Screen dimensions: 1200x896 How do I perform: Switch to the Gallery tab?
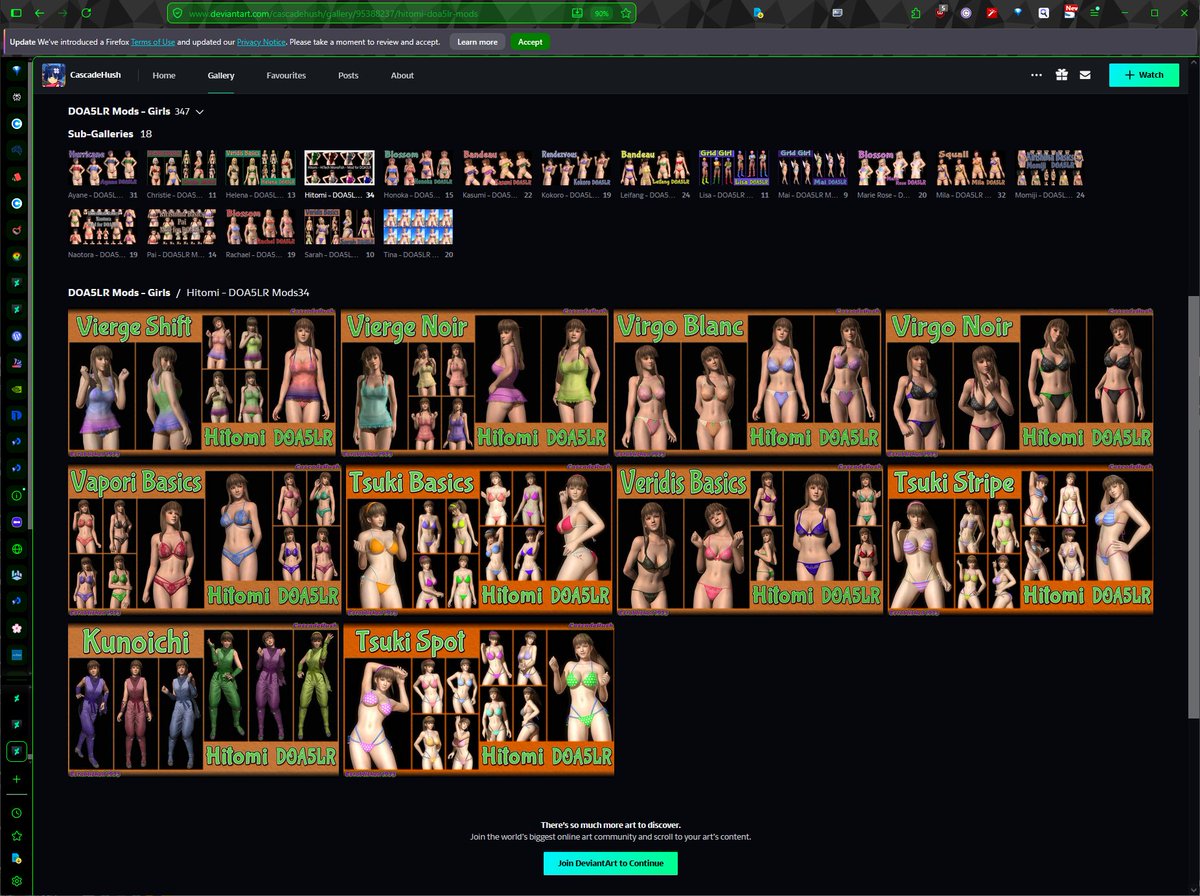221,75
